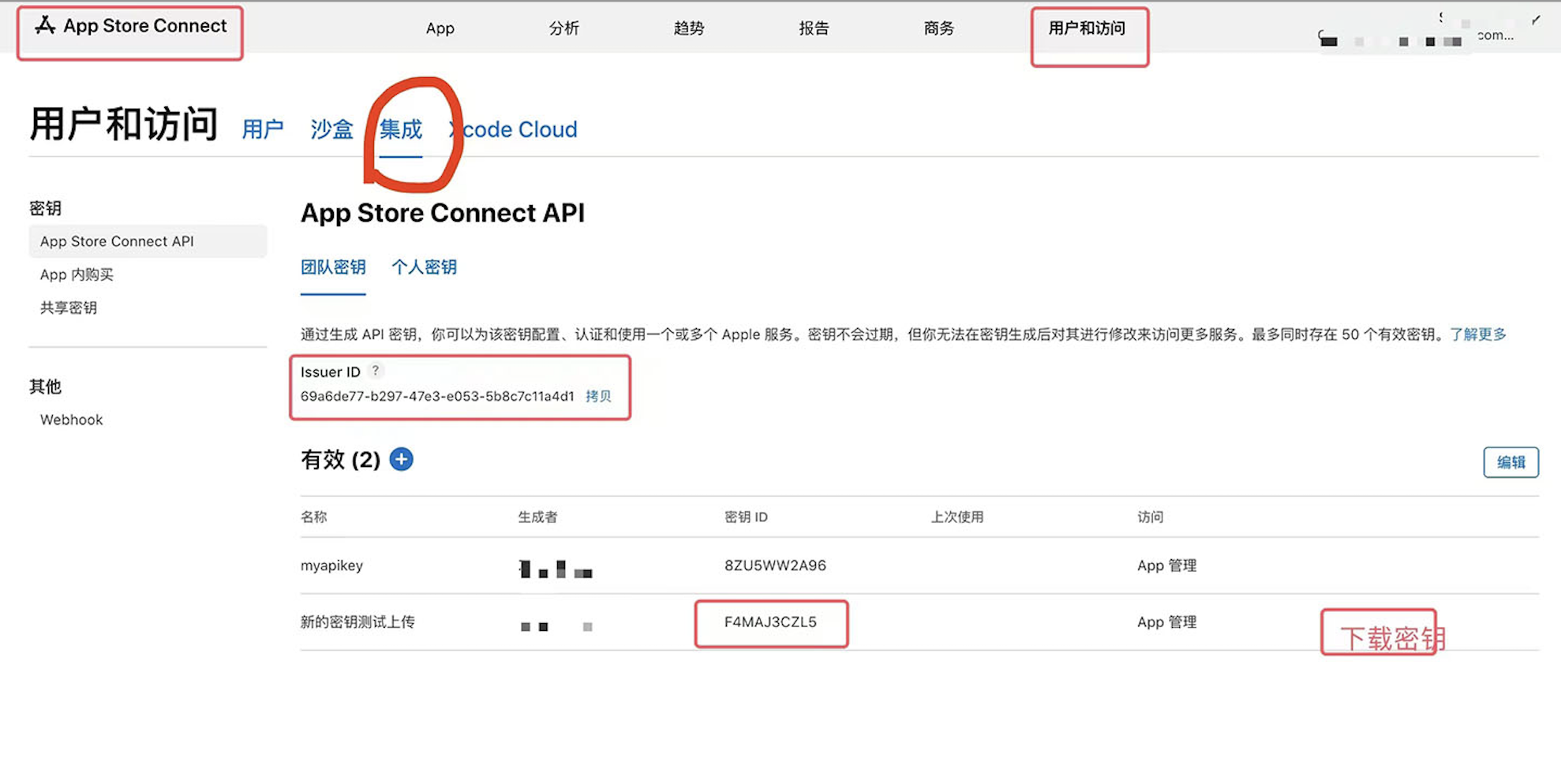The image size is (1561, 784).
Task: Switch to the 个人密钥 tab
Action: point(424,267)
